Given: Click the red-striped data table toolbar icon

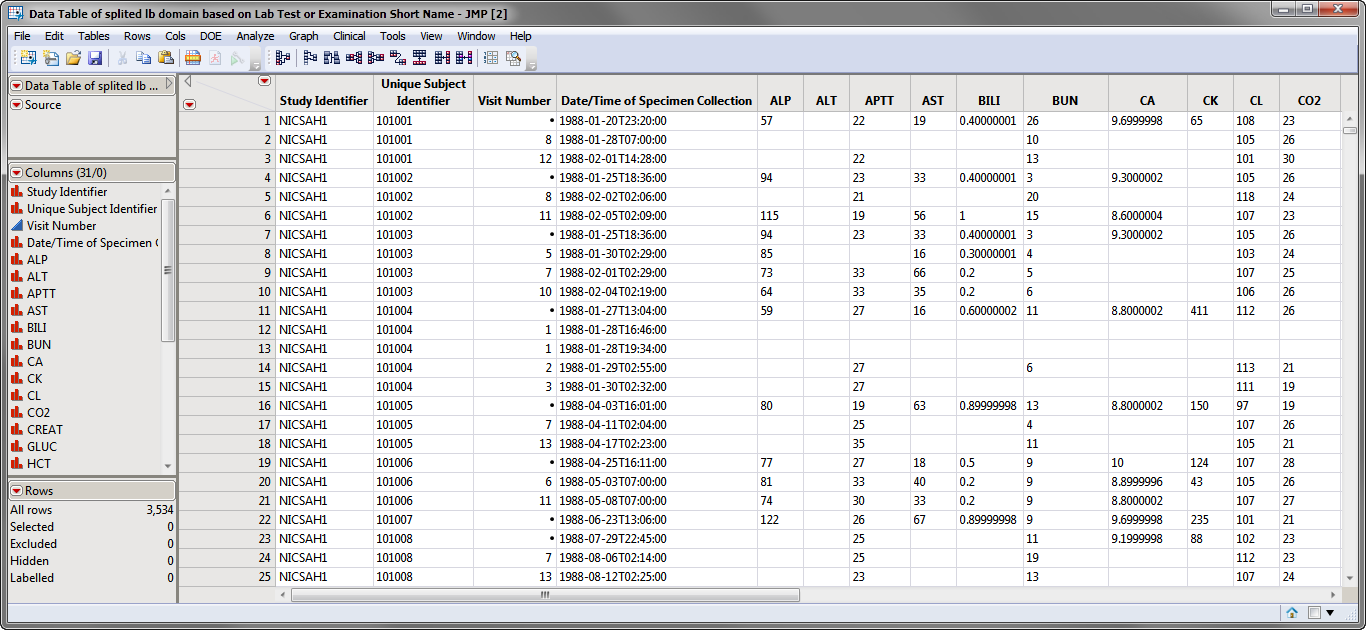Looking at the screenshot, I should coord(193,58).
